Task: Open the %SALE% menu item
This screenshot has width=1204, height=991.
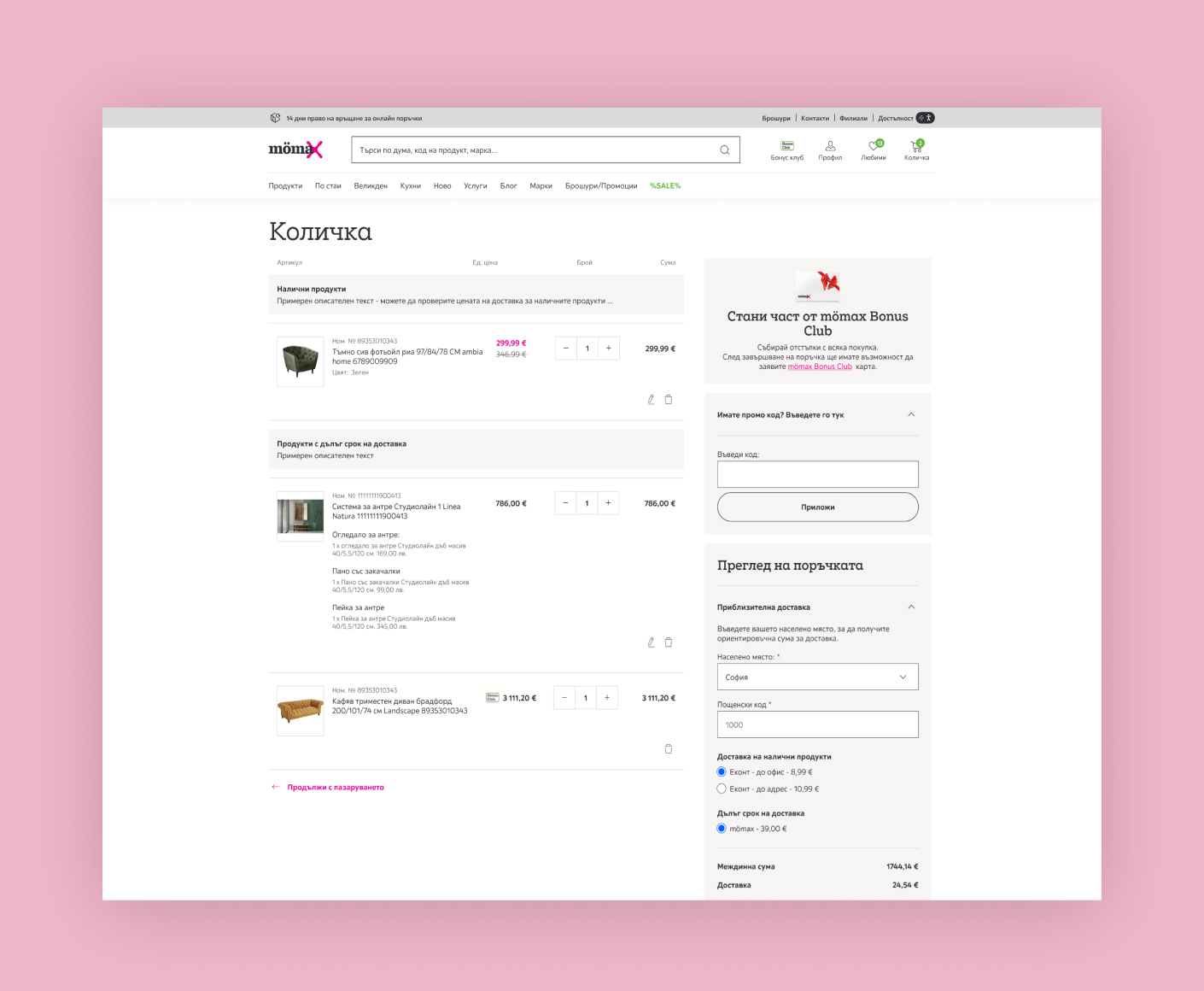Action: coord(665,185)
